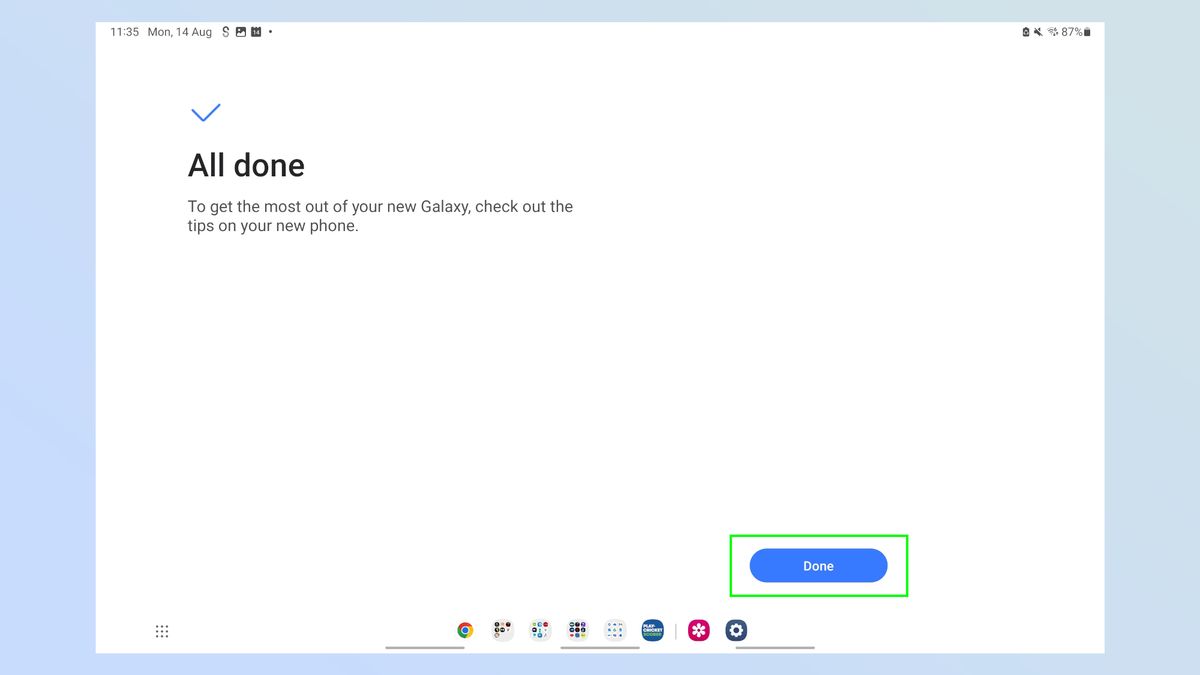Launch the Play-Cricket Scorer app
This screenshot has width=1200, height=675.
tap(652, 630)
